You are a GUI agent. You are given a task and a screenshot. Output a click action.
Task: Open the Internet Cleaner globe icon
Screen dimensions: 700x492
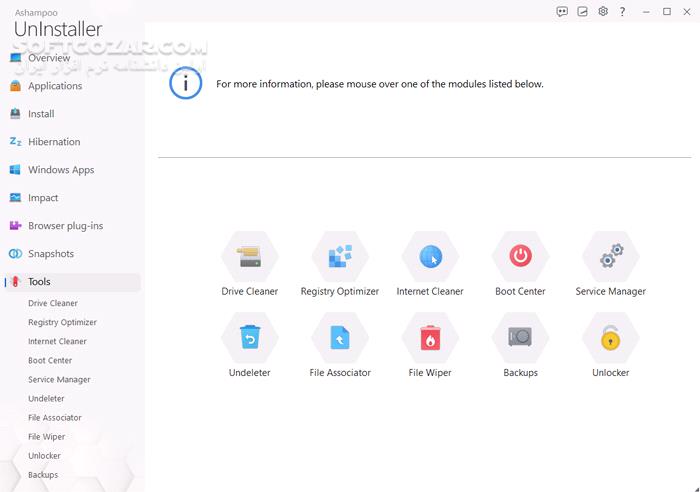pos(430,256)
